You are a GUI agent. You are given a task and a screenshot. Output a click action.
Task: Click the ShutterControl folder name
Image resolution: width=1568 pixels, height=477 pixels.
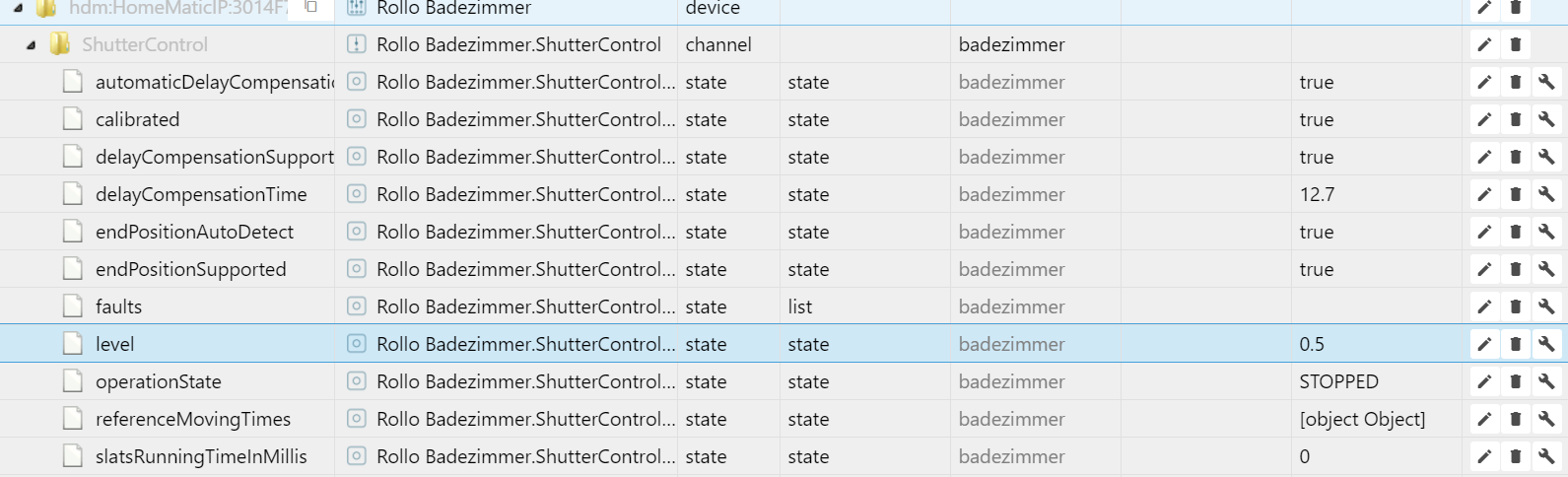click(145, 44)
